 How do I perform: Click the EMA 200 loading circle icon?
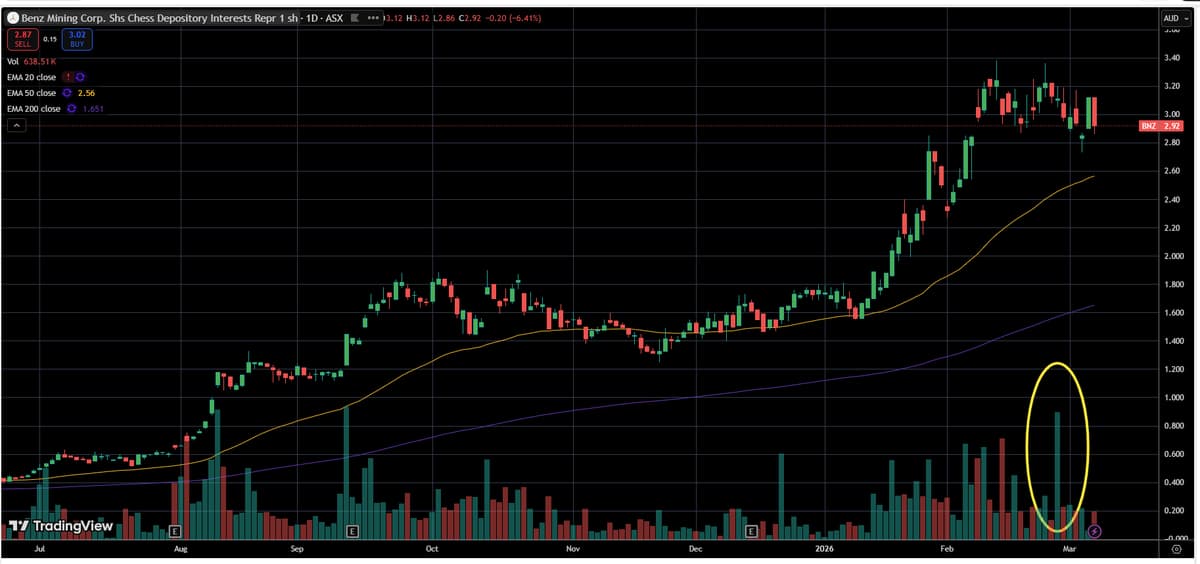(72, 109)
